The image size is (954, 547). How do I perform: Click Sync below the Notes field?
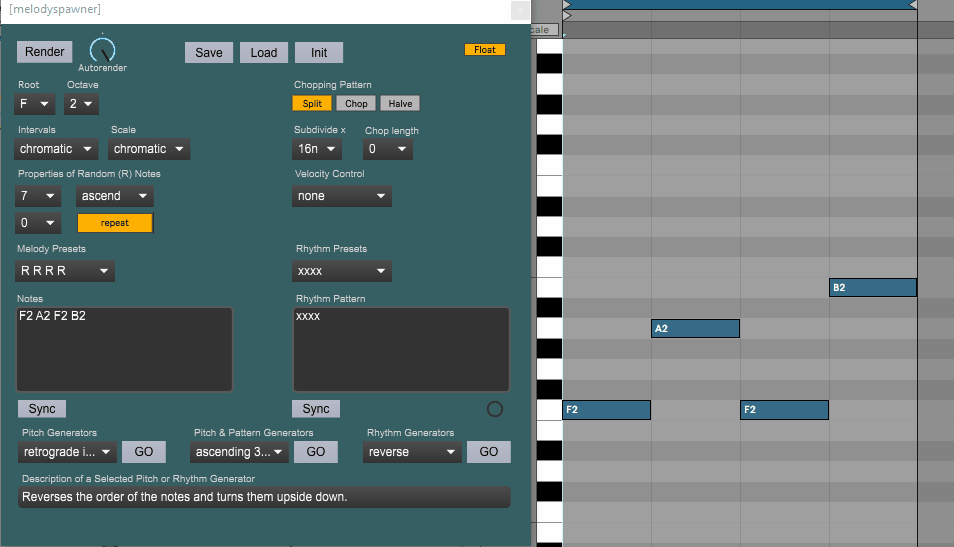coord(42,409)
